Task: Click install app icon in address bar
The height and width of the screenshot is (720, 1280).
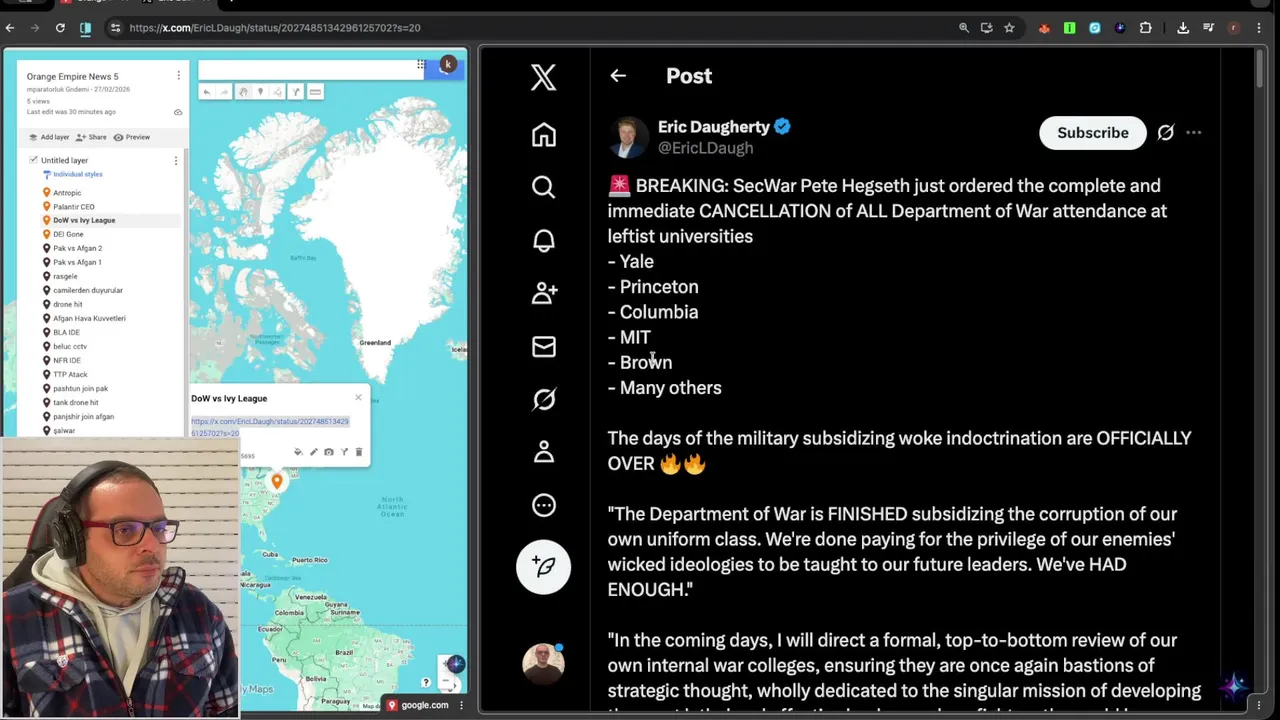Action: [x=987, y=28]
